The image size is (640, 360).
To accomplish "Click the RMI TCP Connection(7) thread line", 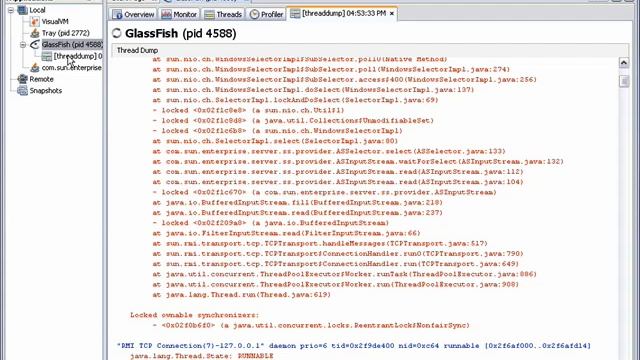I will tap(354, 346).
